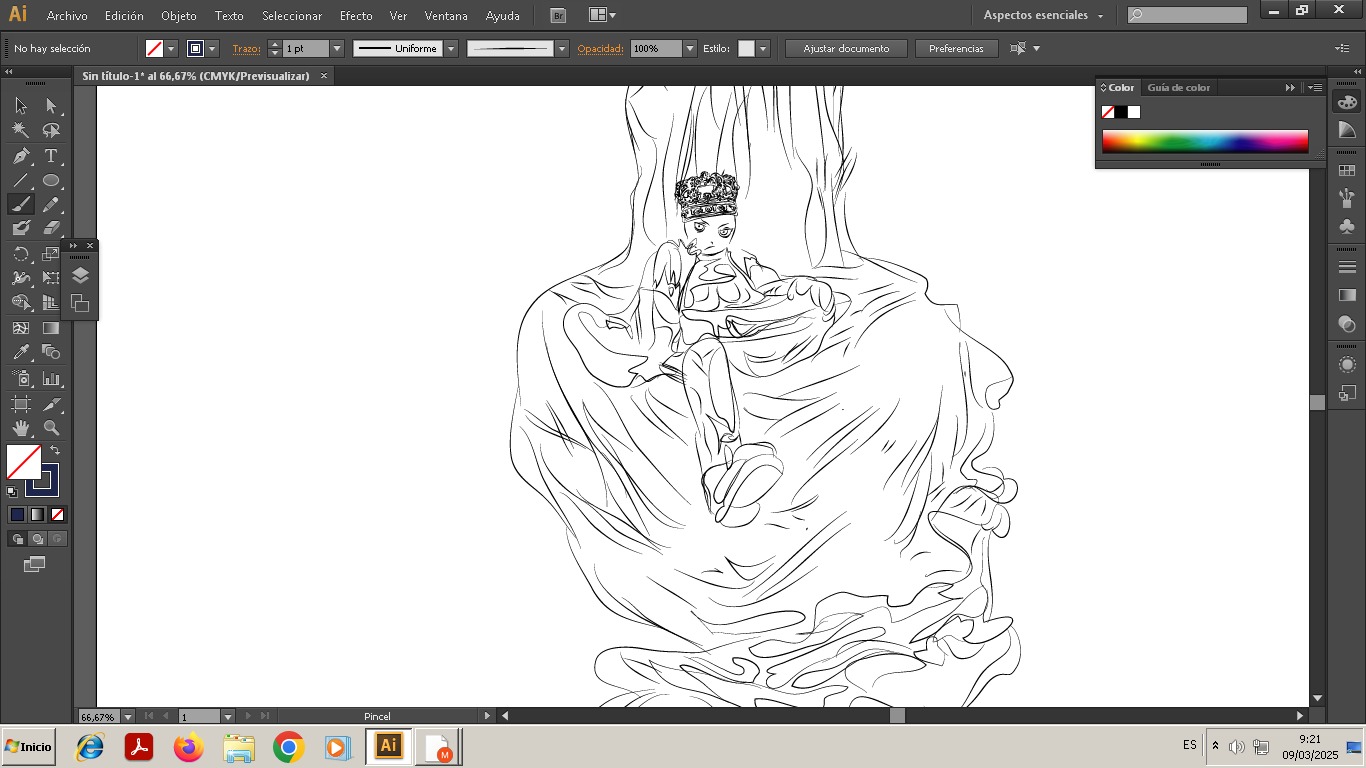
Task: Swap fill and stroke colors
Action: click(x=56, y=451)
